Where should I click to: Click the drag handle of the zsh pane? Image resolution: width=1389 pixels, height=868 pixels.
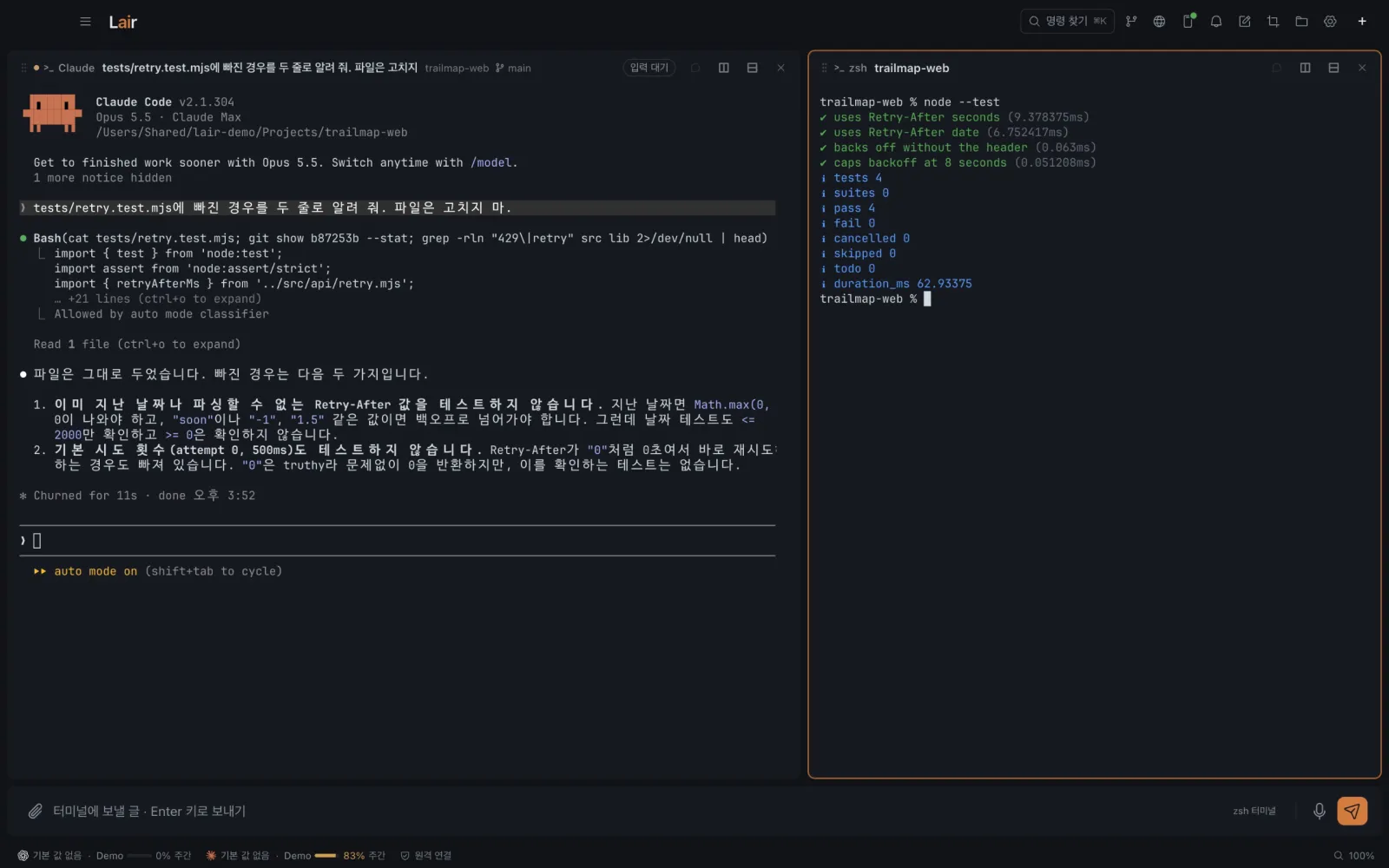point(824,68)
